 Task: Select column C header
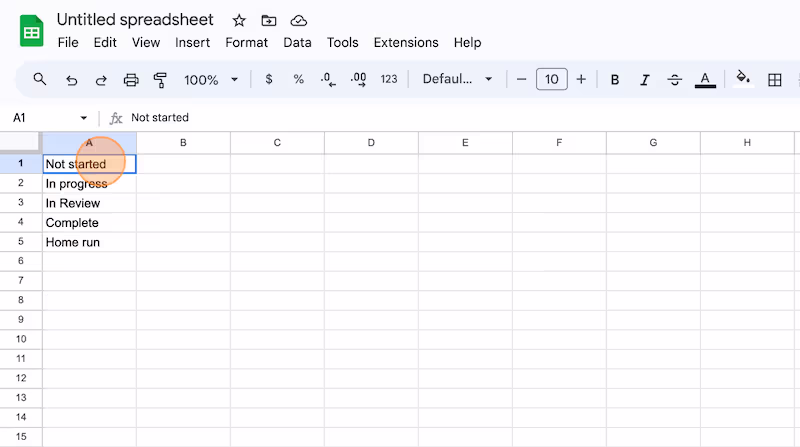(x=277, y=143)
